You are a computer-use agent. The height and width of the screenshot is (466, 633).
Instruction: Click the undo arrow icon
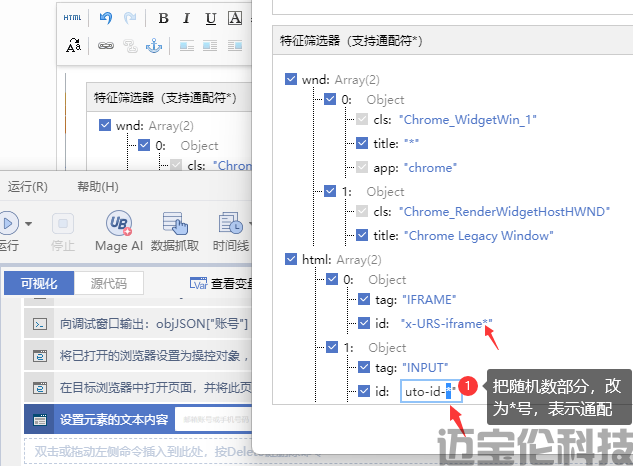point(105,18)
